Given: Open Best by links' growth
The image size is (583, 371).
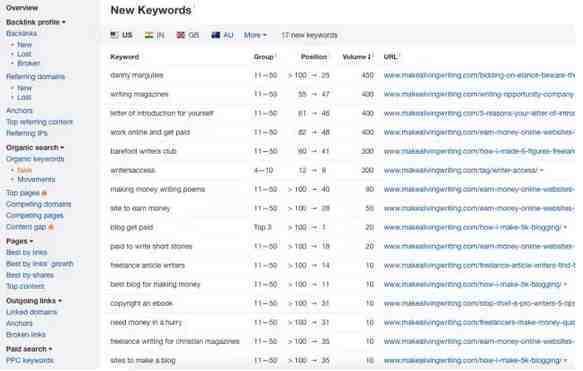Looking at the screenshot, I should 40,264.
